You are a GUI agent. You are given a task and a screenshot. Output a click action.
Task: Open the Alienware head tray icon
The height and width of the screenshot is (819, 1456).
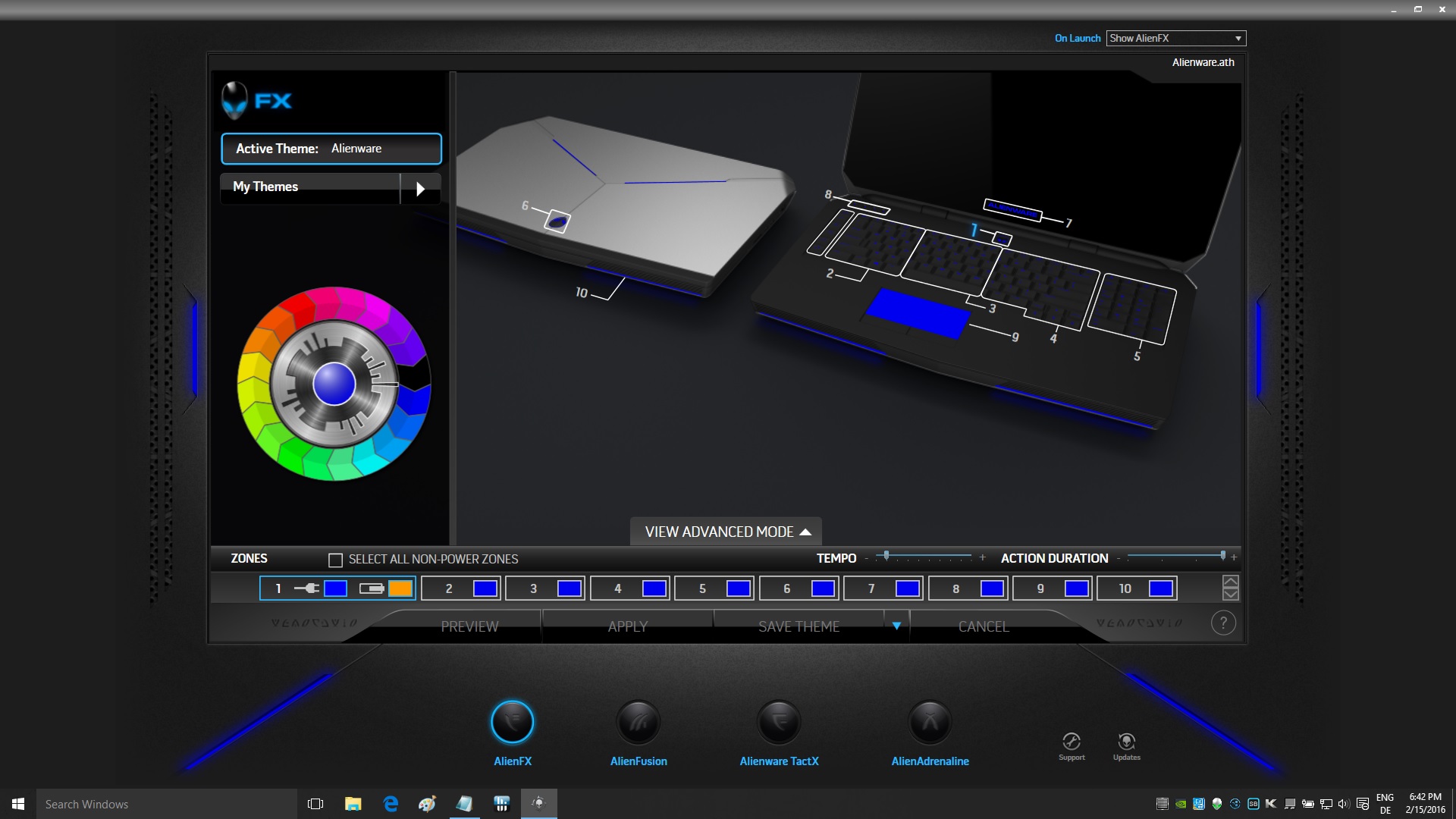[x=1216, y=804]
